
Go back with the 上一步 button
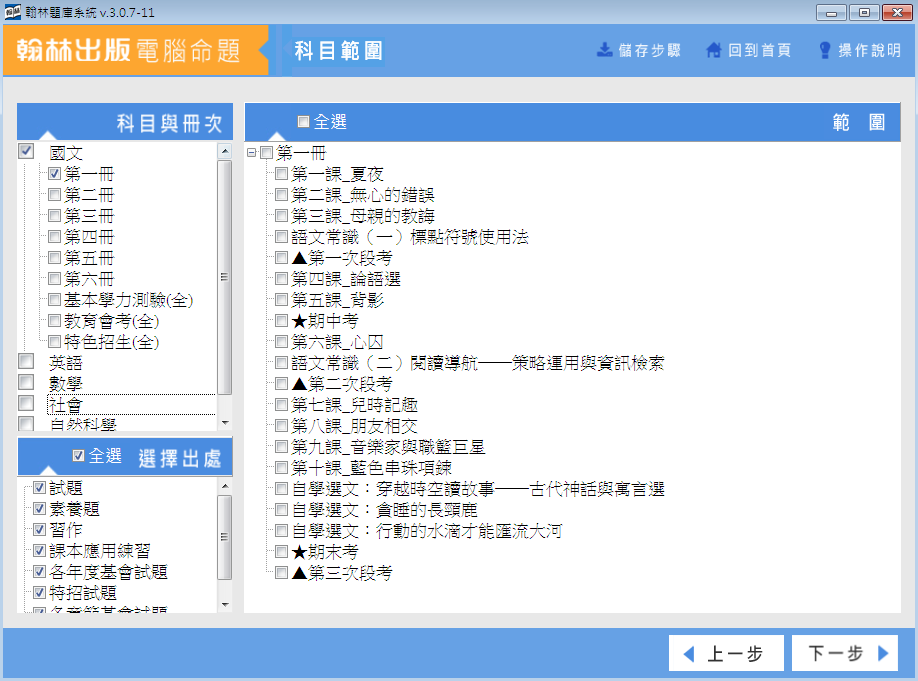(726, 653)
